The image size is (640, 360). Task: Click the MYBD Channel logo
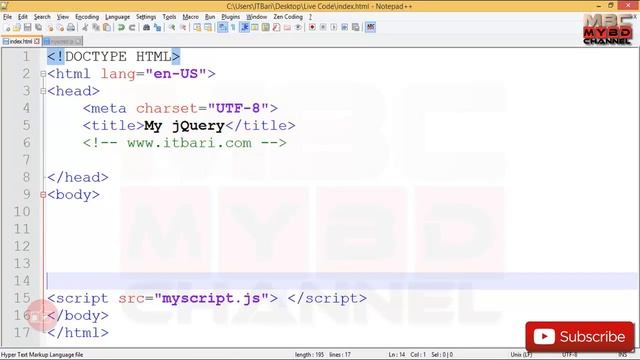[x=607, y=29]
